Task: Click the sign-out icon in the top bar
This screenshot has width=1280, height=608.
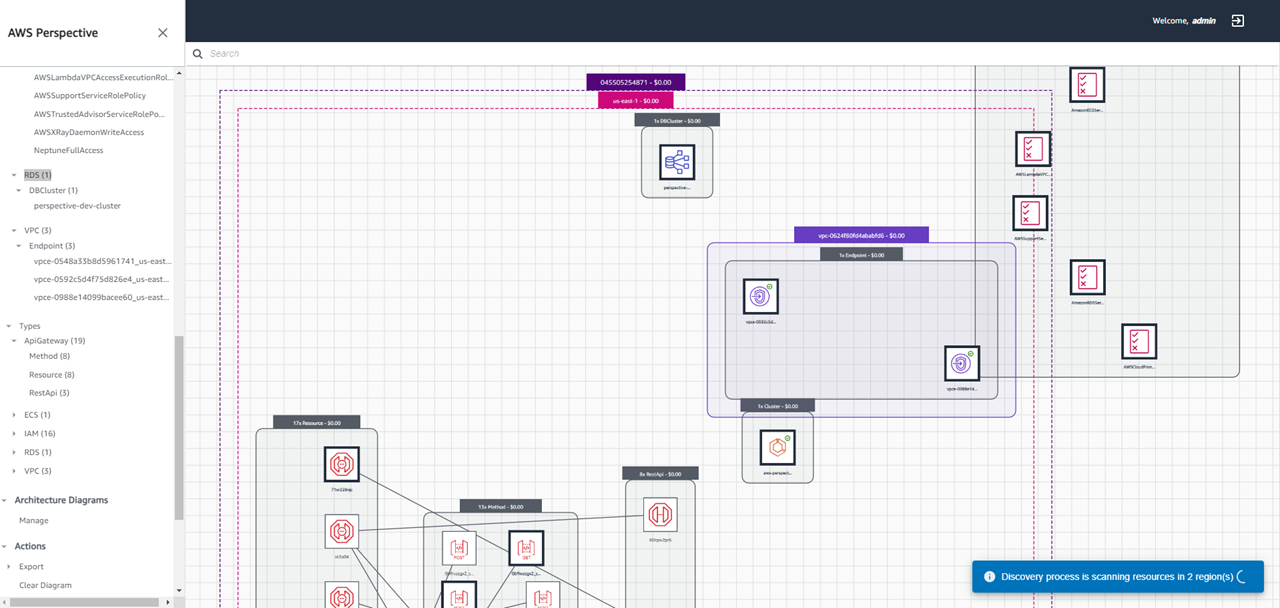Action: [x=1237, y=20]
